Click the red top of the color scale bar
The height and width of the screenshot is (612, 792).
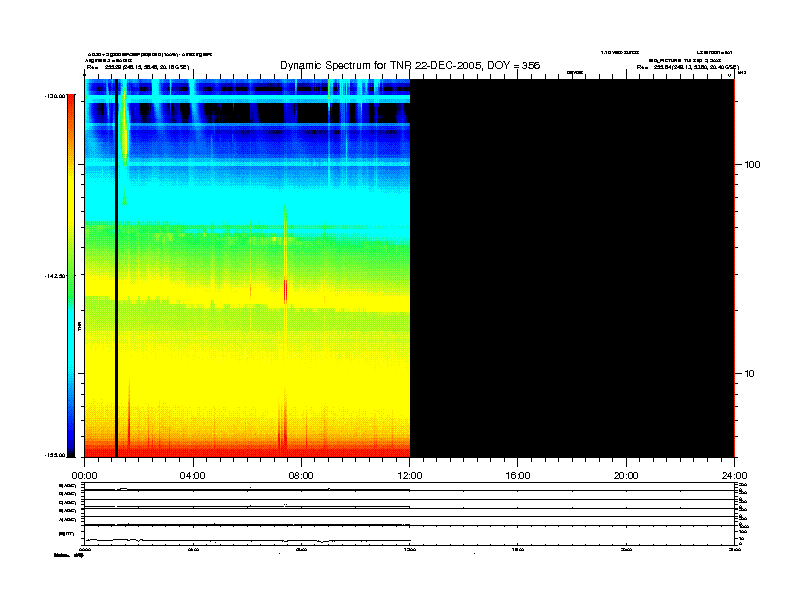click(x=70, y=110)
